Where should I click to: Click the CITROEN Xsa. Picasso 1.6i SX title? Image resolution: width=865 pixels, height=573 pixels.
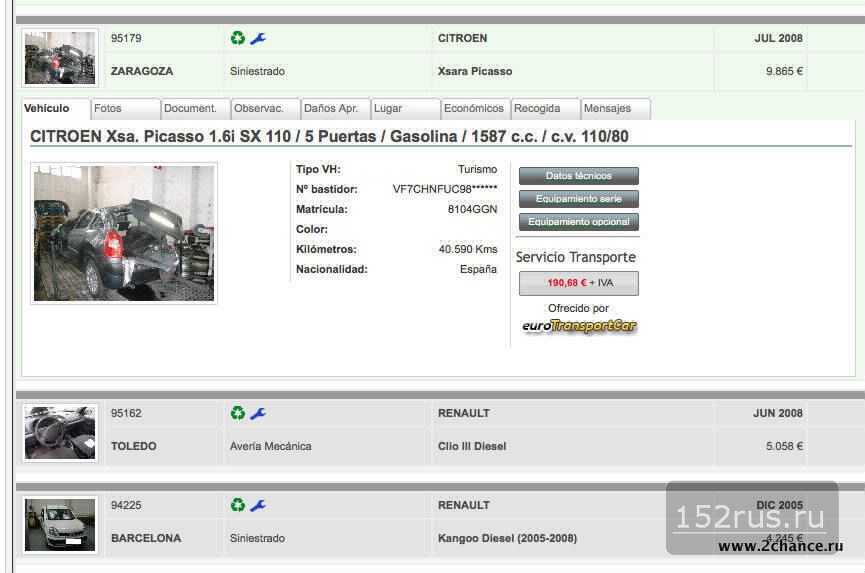click(x=329, y=137)
